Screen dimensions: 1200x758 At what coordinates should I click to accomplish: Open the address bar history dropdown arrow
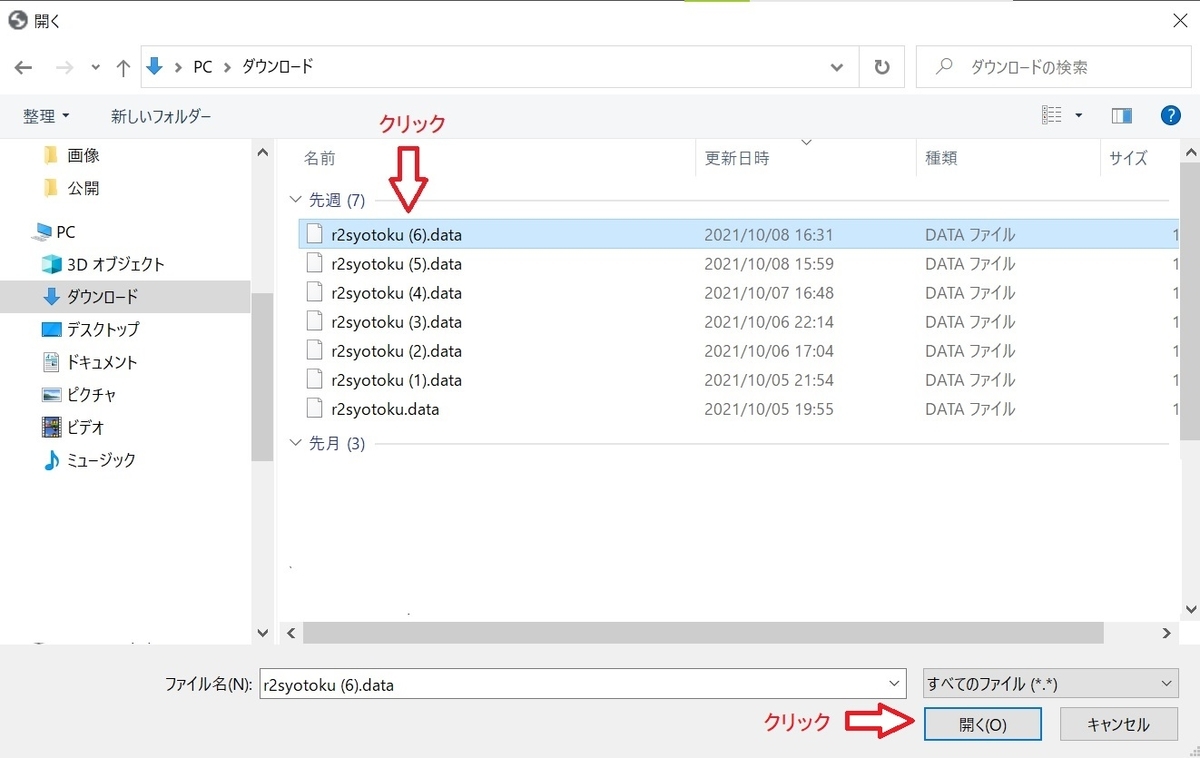pyautogui.click(x=837, y=67)
